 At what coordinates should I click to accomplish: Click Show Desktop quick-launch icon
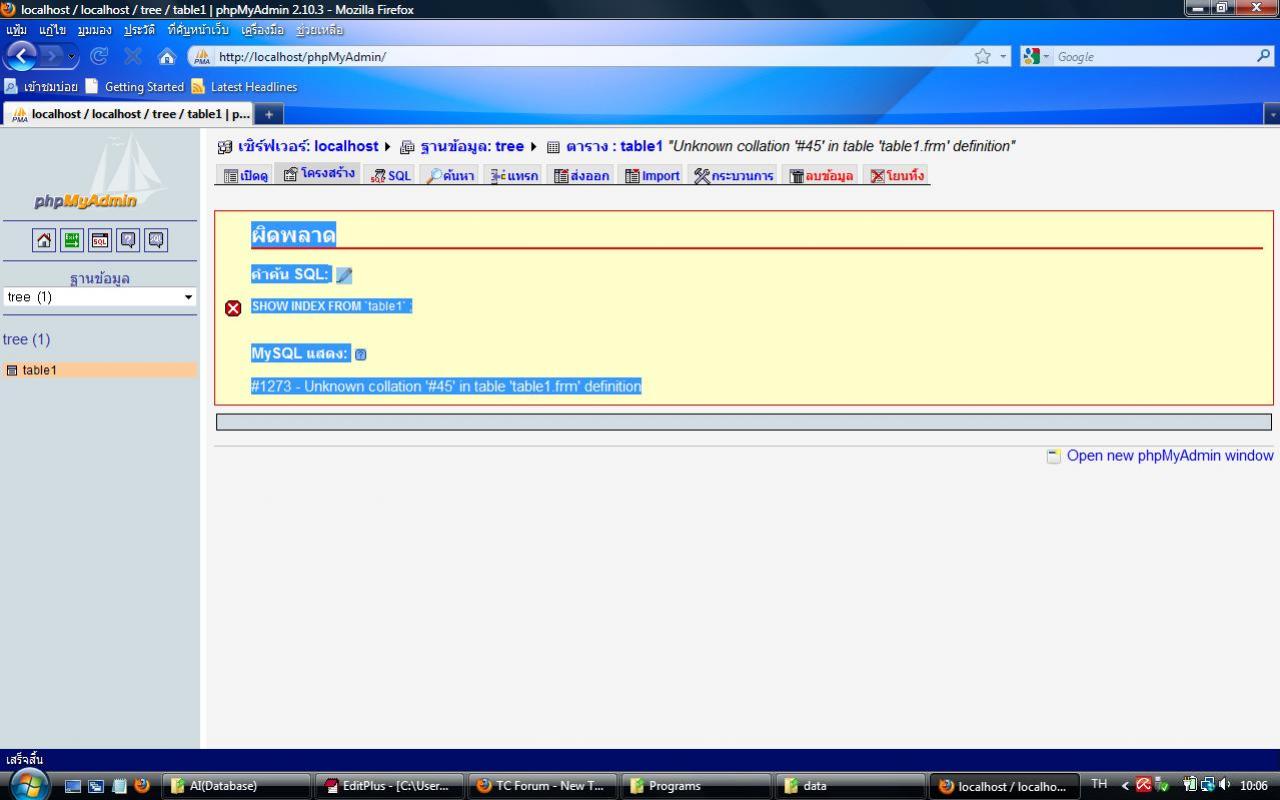click(x=73, y=786)
